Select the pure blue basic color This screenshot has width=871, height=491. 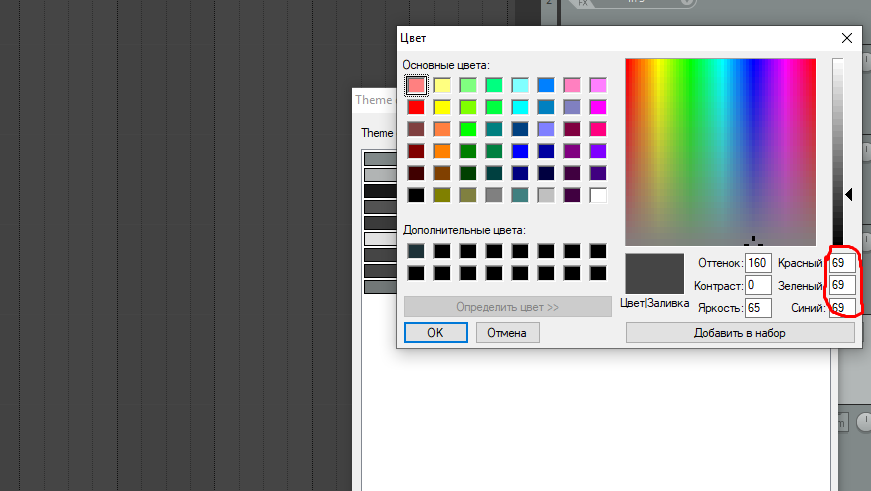(x=520, y=151)
